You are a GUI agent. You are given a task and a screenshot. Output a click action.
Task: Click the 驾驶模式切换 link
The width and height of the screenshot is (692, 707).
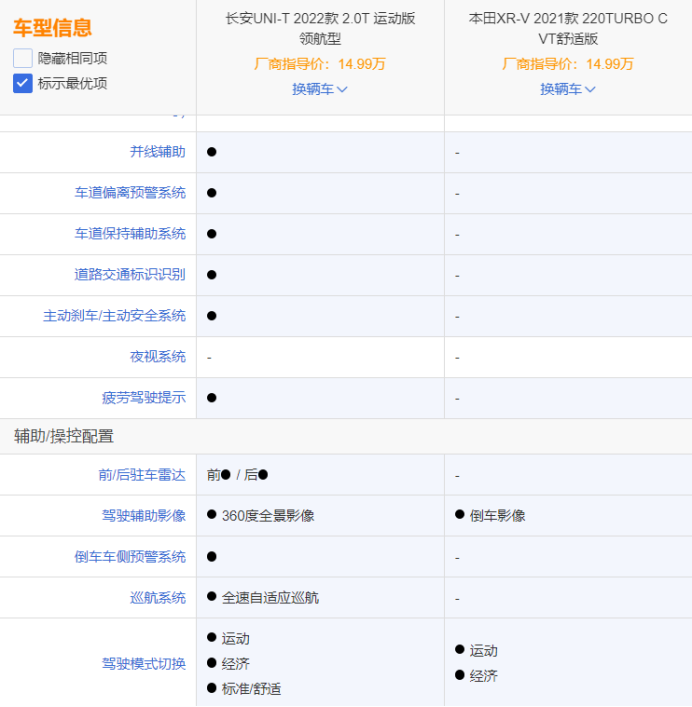coord(144,664)
